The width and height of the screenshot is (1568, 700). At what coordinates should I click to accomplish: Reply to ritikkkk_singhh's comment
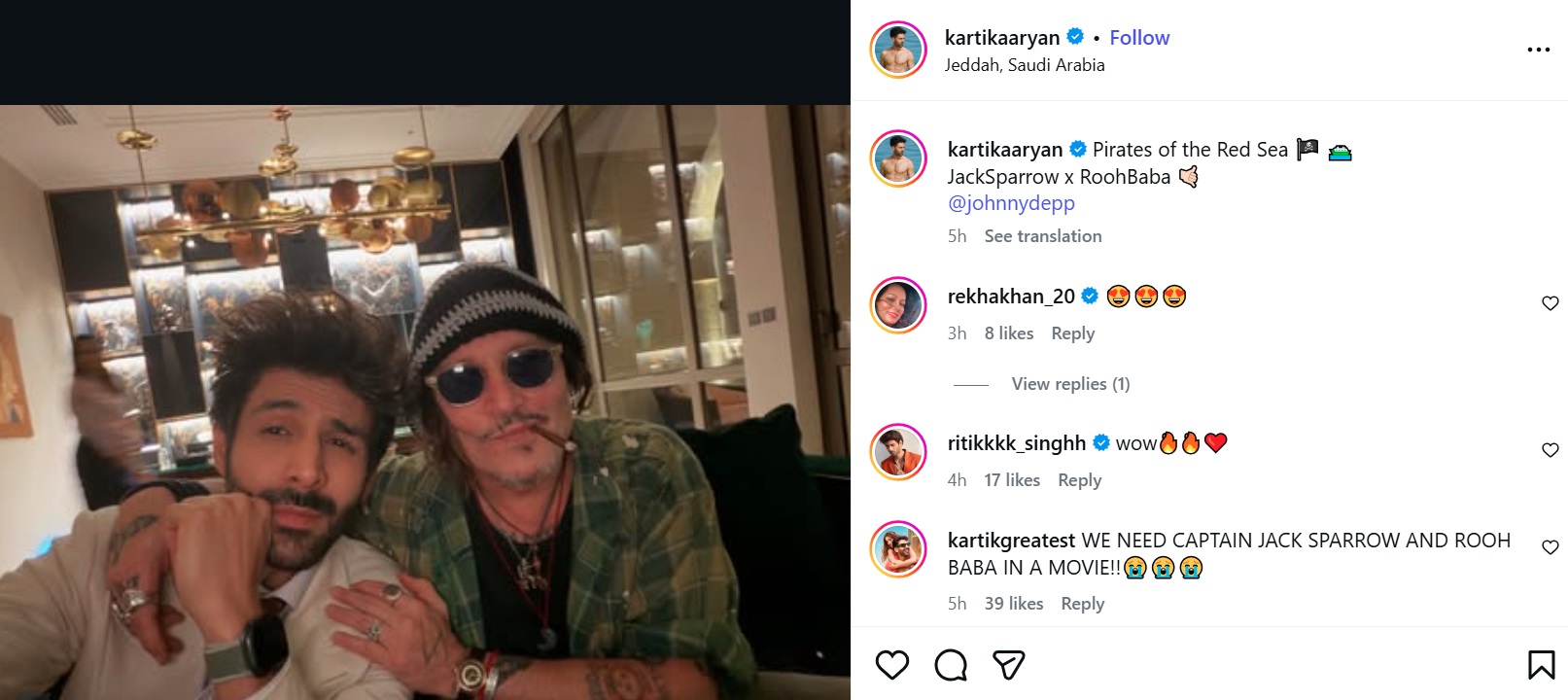point(1080,480)
